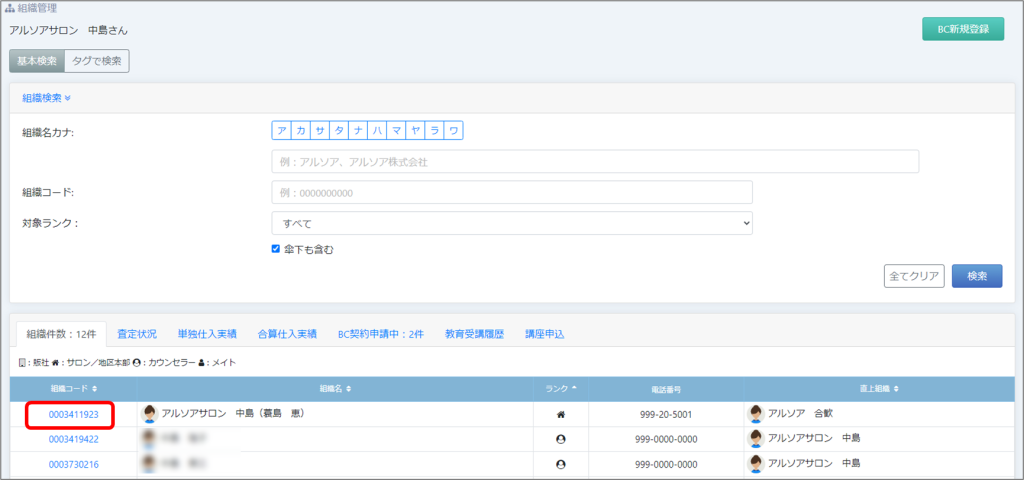
Task: Select the タグで検索 search mode toggle
Action: point(97,61)
